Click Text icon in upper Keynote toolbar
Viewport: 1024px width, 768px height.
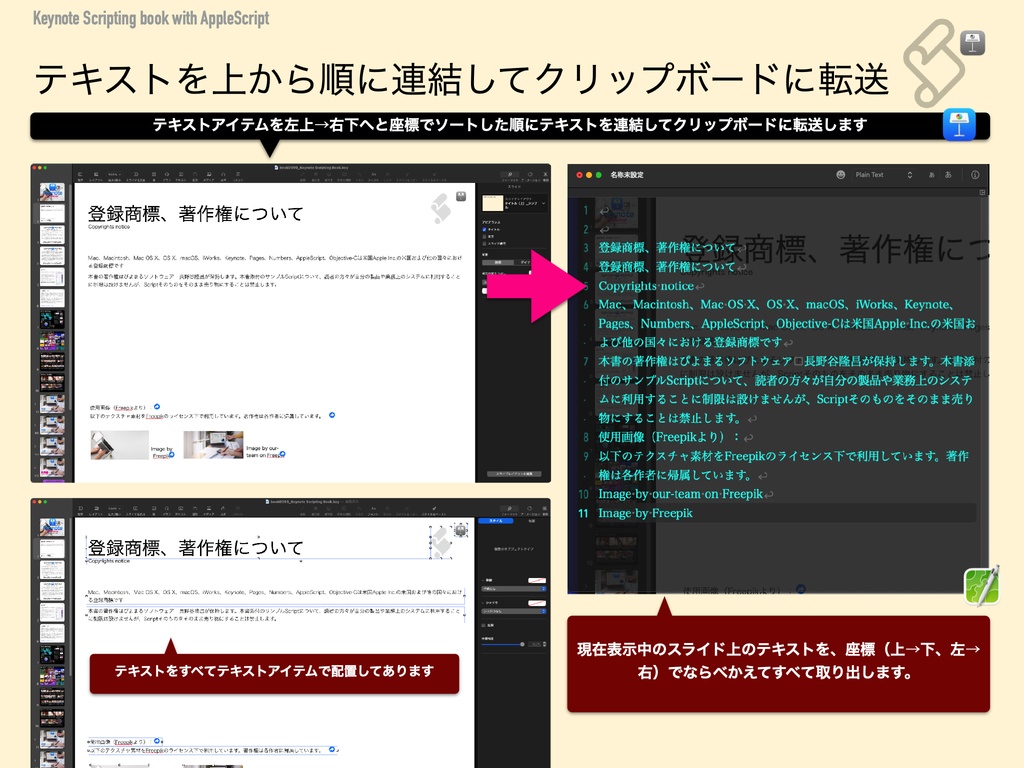[x=181, y=174]
